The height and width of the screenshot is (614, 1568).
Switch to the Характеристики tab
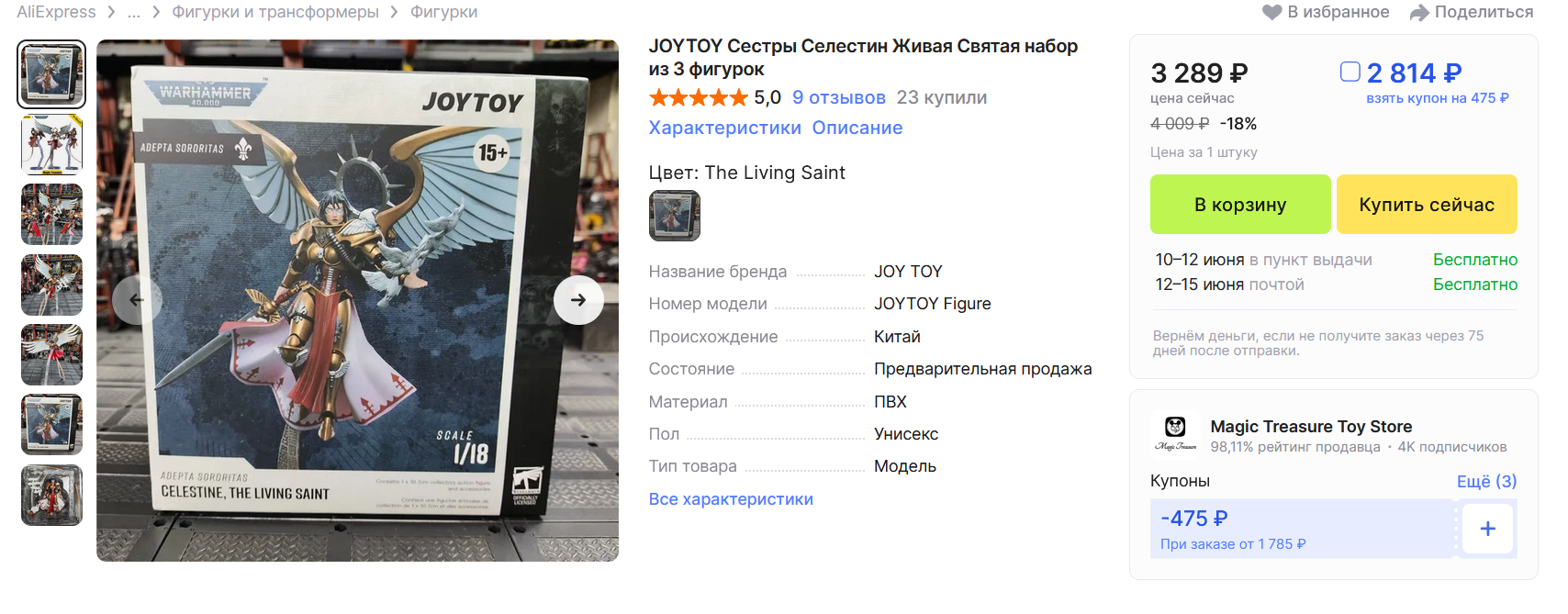pos(724,128)
